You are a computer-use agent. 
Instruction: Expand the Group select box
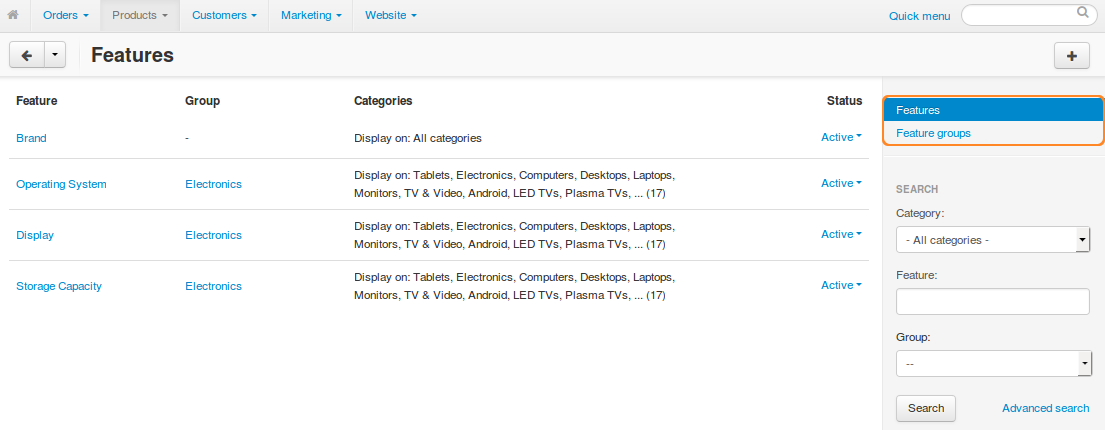(x=993, y=364)
